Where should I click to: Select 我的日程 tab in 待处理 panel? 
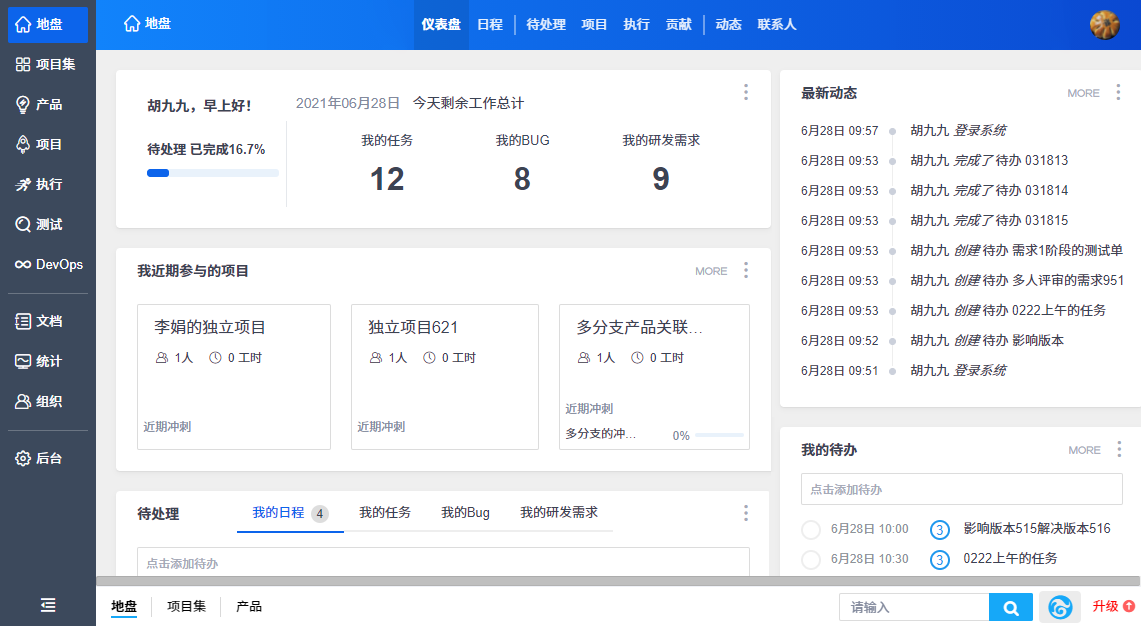[290, 513]
